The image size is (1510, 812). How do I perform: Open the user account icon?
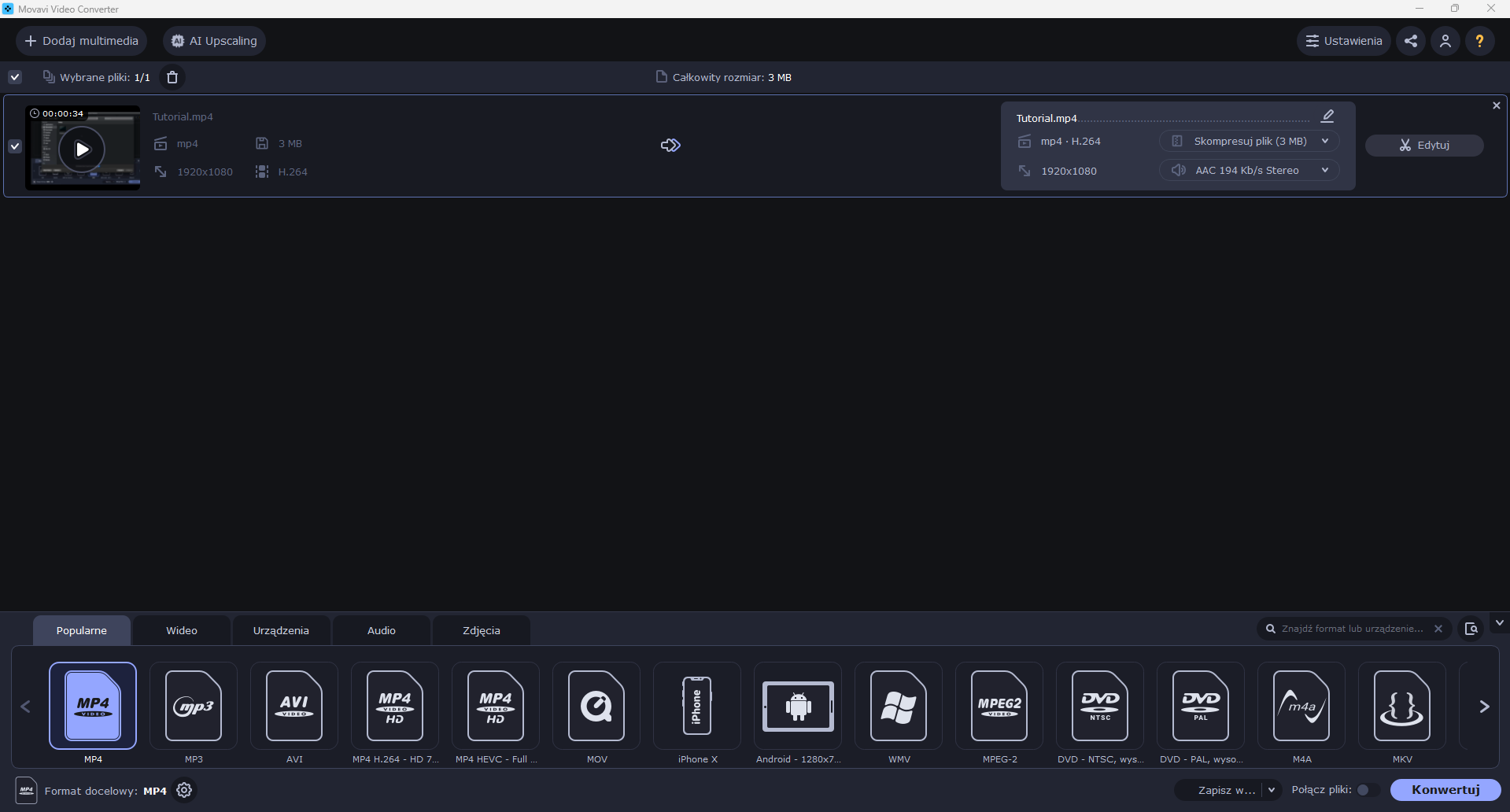click(1445, 41)
